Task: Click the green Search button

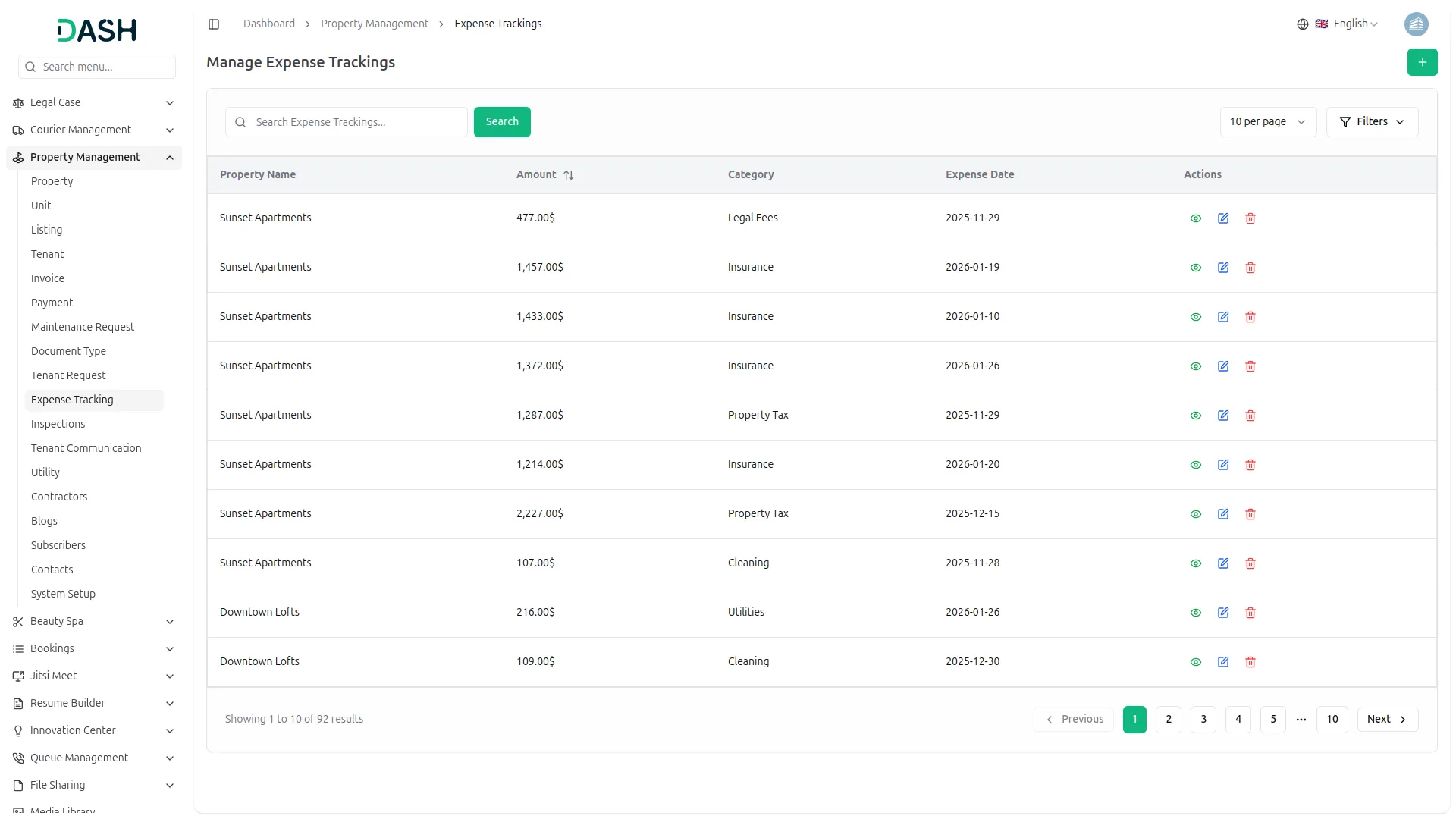Action: tap(502, 122)
